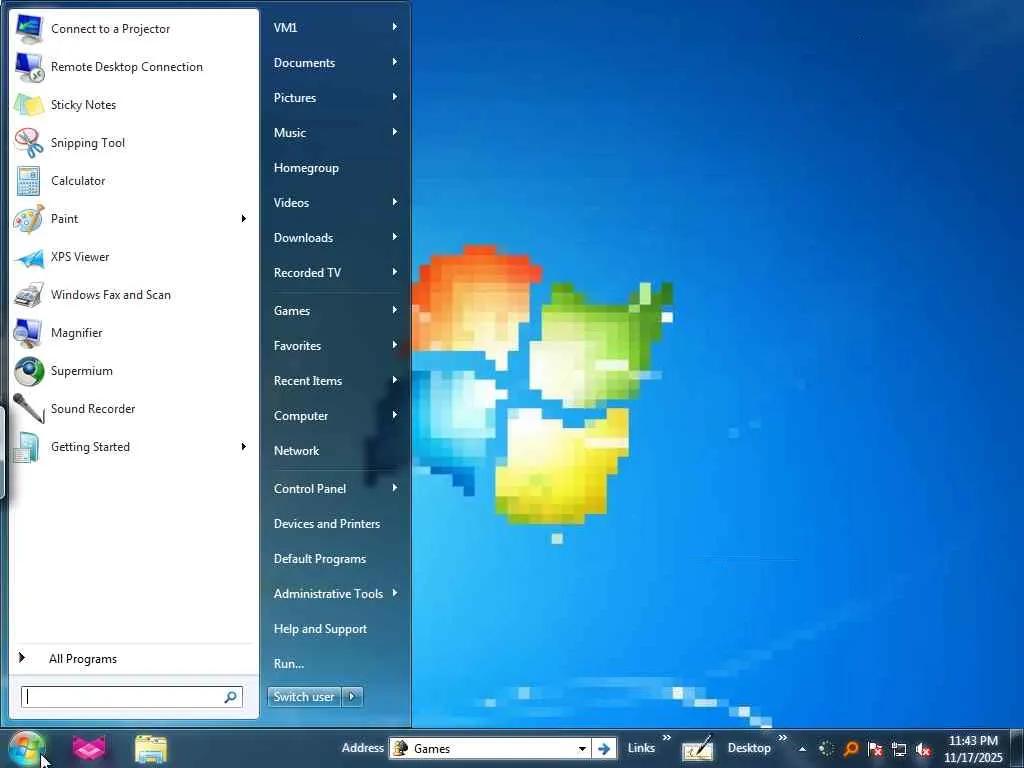Open XPS Viewer
This screenshot has height=768, width=1024.
pyautogui.click(x=134, y=257)
